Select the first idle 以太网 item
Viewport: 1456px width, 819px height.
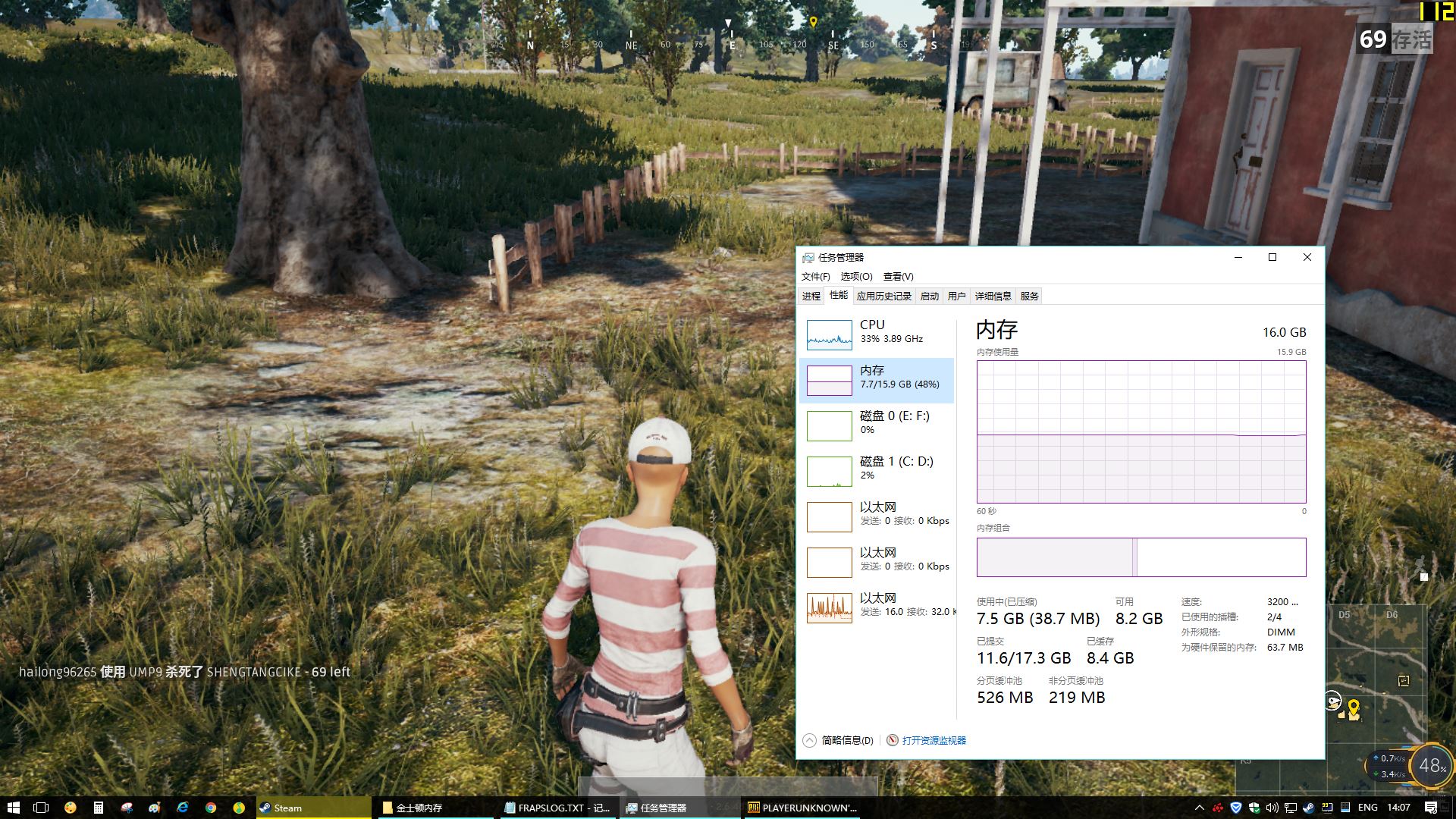877,516
